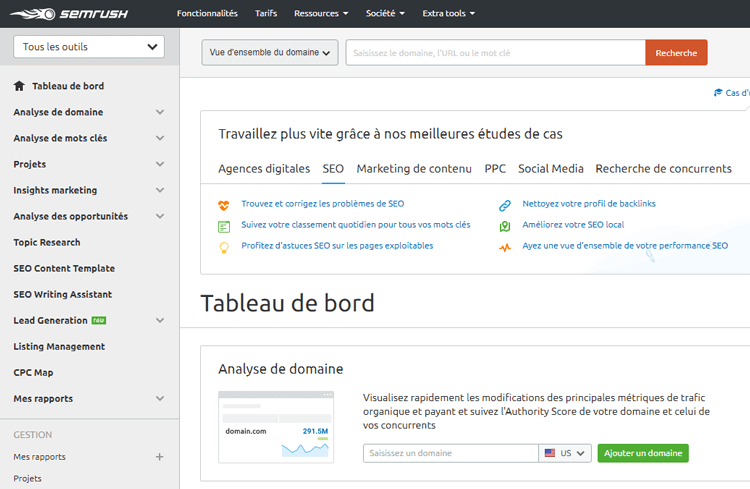
Task: Click the lightbulb icon for SEO tips
Action: pyautogui.click(x=224, y=247)
